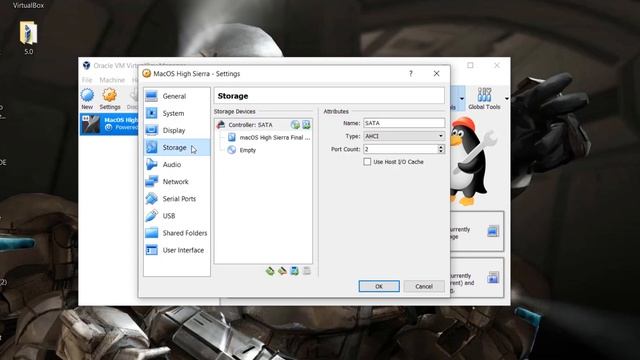This screenshot has width=640, height=360.
Task: Open the Network settings category
Action: tap(176, 182)
